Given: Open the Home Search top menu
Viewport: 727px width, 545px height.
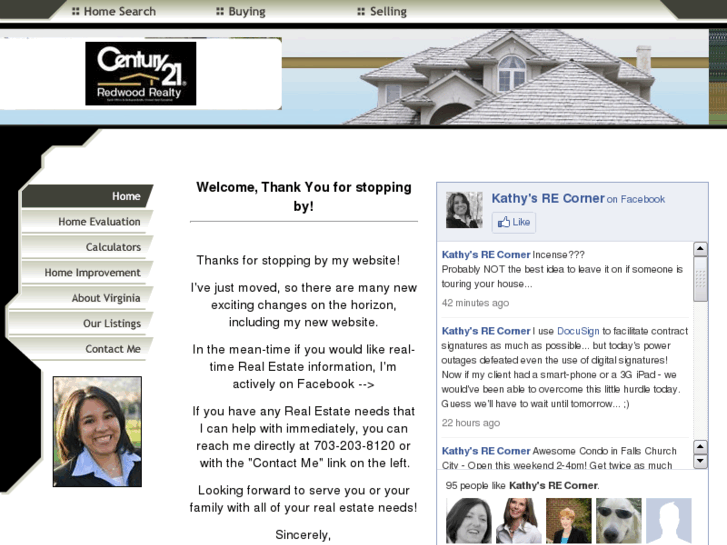Looking at the screenshot, I should [114, 11].
